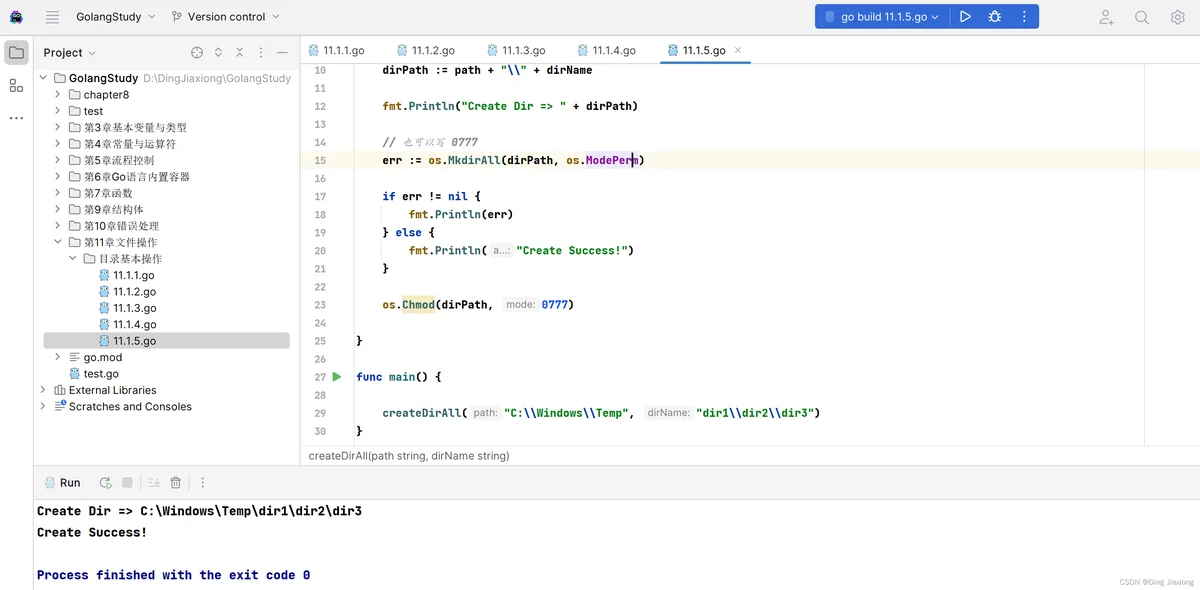This screenshot has height=590, width=1200.
Task: Open the Project tool window folder icon
Action: click(x=16, y=53)
